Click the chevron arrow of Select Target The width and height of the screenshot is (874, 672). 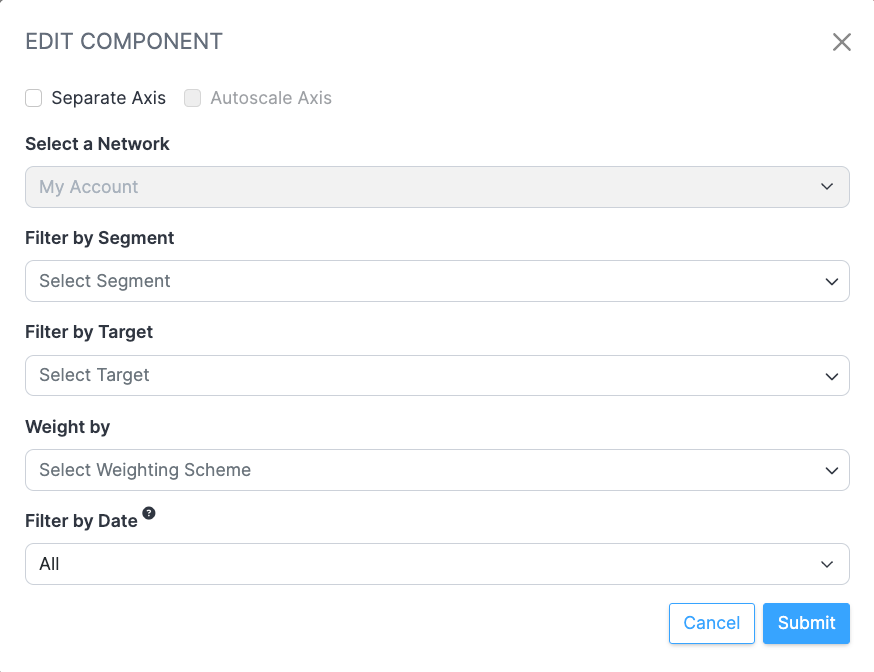[x=831, y=376]
